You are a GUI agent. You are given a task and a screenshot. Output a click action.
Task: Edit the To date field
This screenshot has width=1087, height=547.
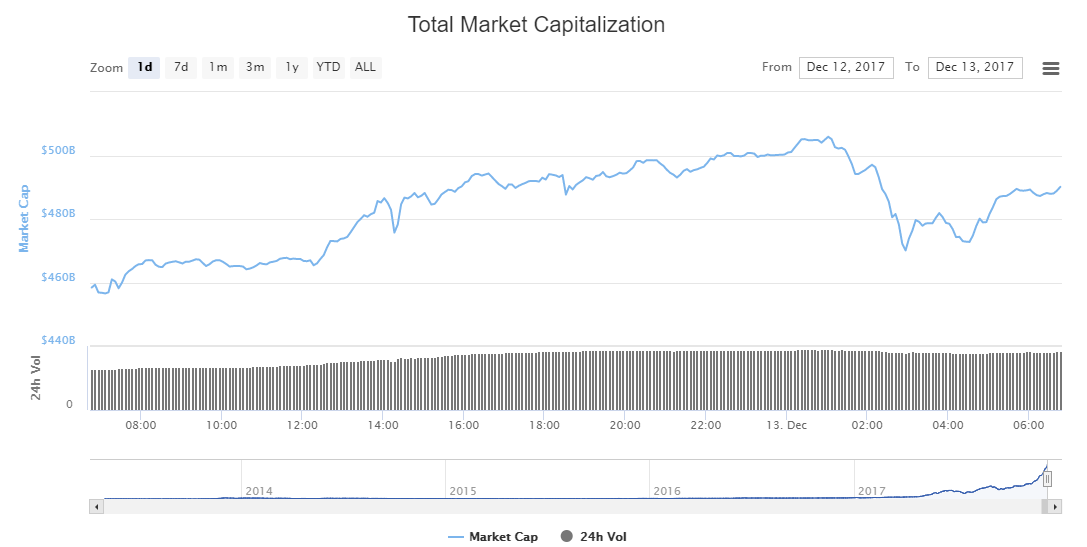(x=975, y=67)
